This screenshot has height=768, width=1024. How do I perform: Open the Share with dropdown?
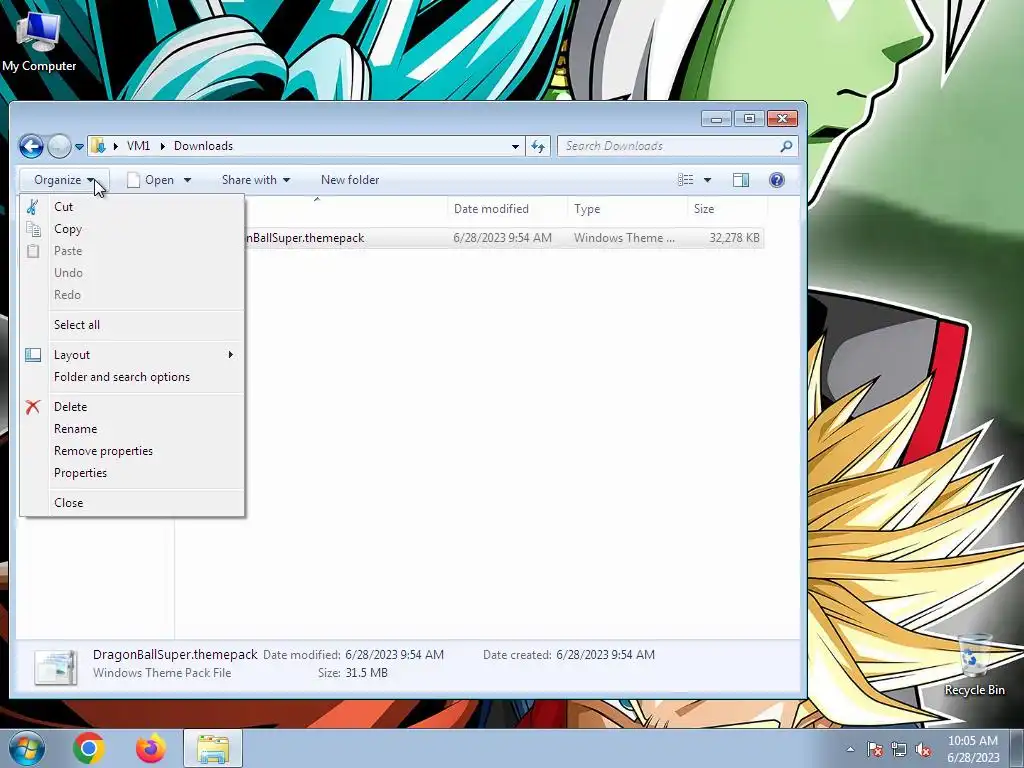click(255, 180)
